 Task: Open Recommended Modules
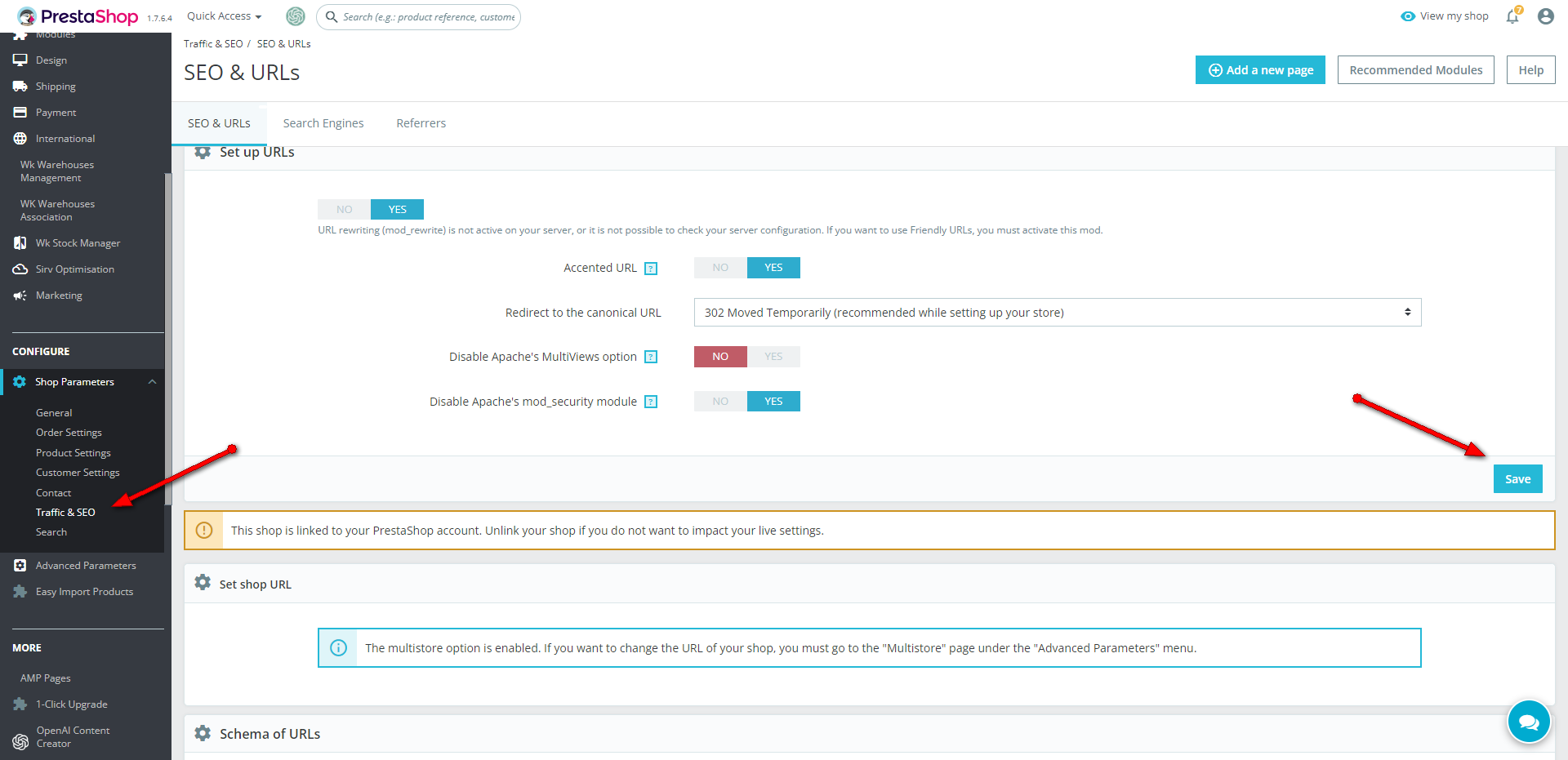tap(1416, 70)
